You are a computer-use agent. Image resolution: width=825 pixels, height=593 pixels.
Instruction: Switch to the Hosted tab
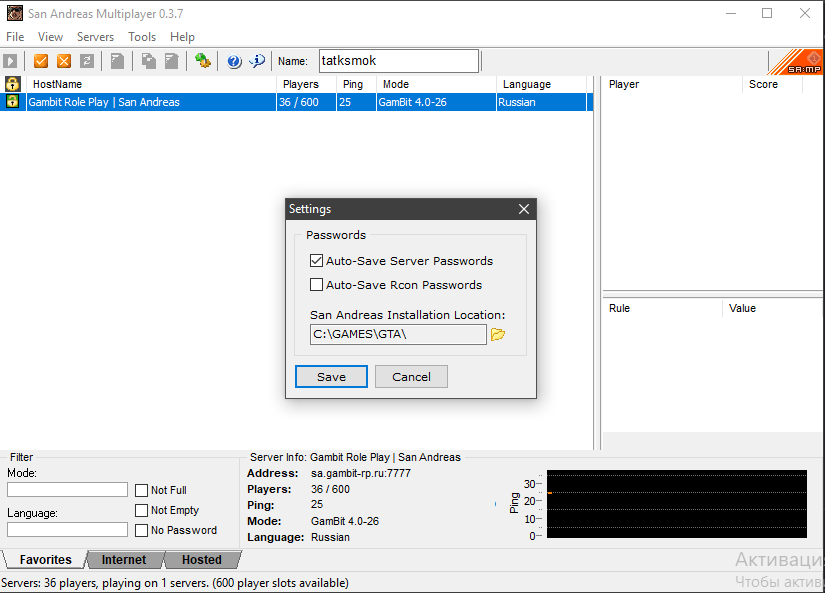point(202,560)
